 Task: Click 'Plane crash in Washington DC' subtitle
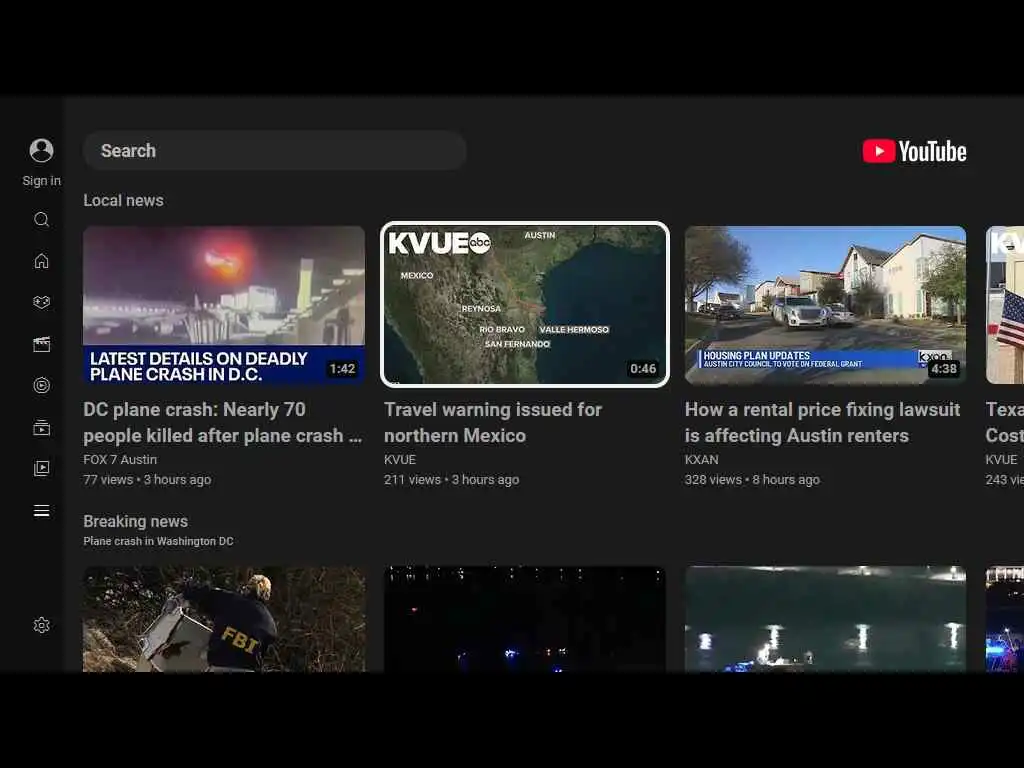click(x=158, y=541)
